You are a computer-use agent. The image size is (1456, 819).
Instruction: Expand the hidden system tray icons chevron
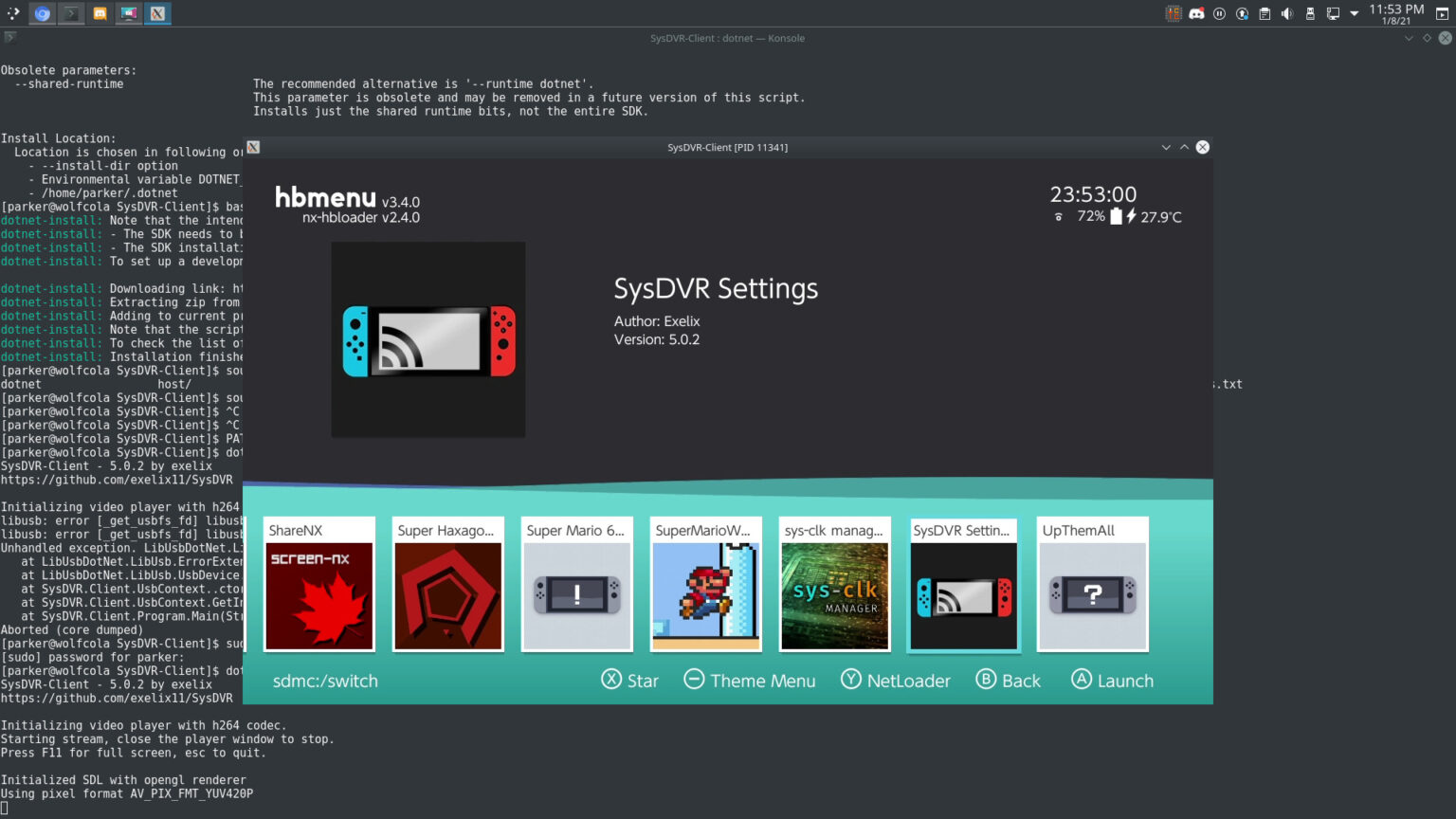(x=1355, y=13)
